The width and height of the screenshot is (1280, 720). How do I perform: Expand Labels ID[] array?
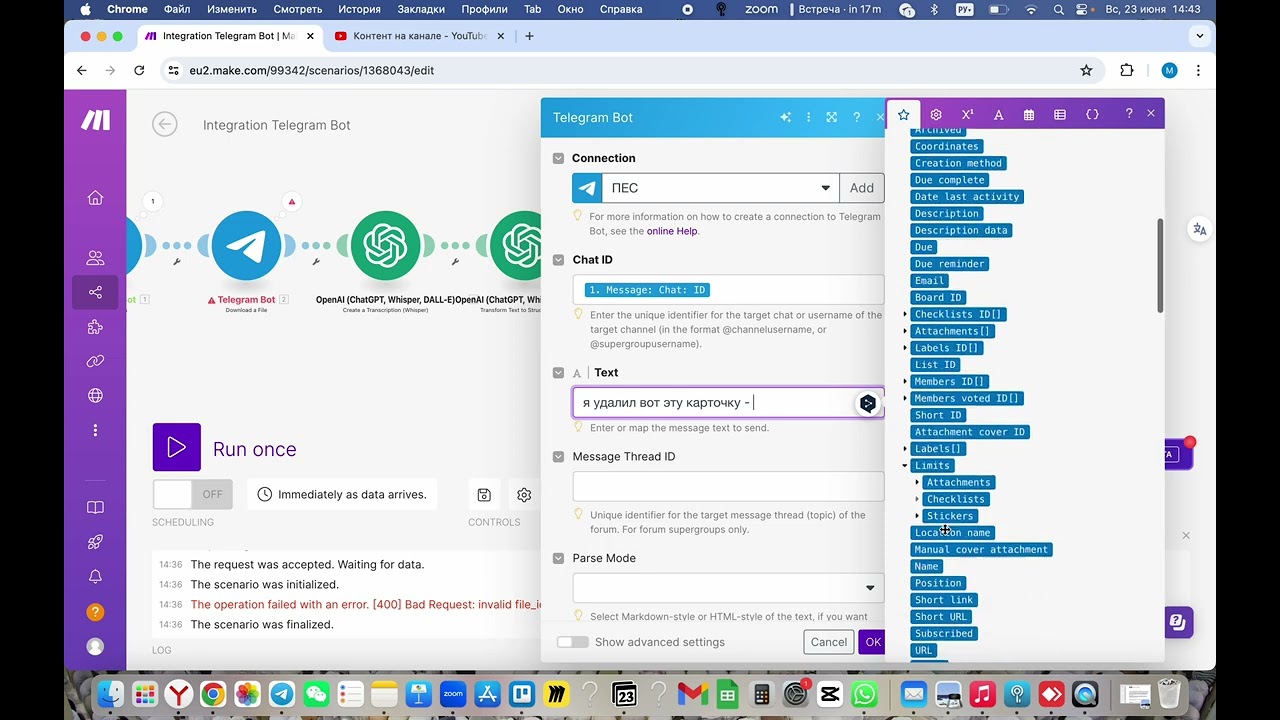[905, 348]
